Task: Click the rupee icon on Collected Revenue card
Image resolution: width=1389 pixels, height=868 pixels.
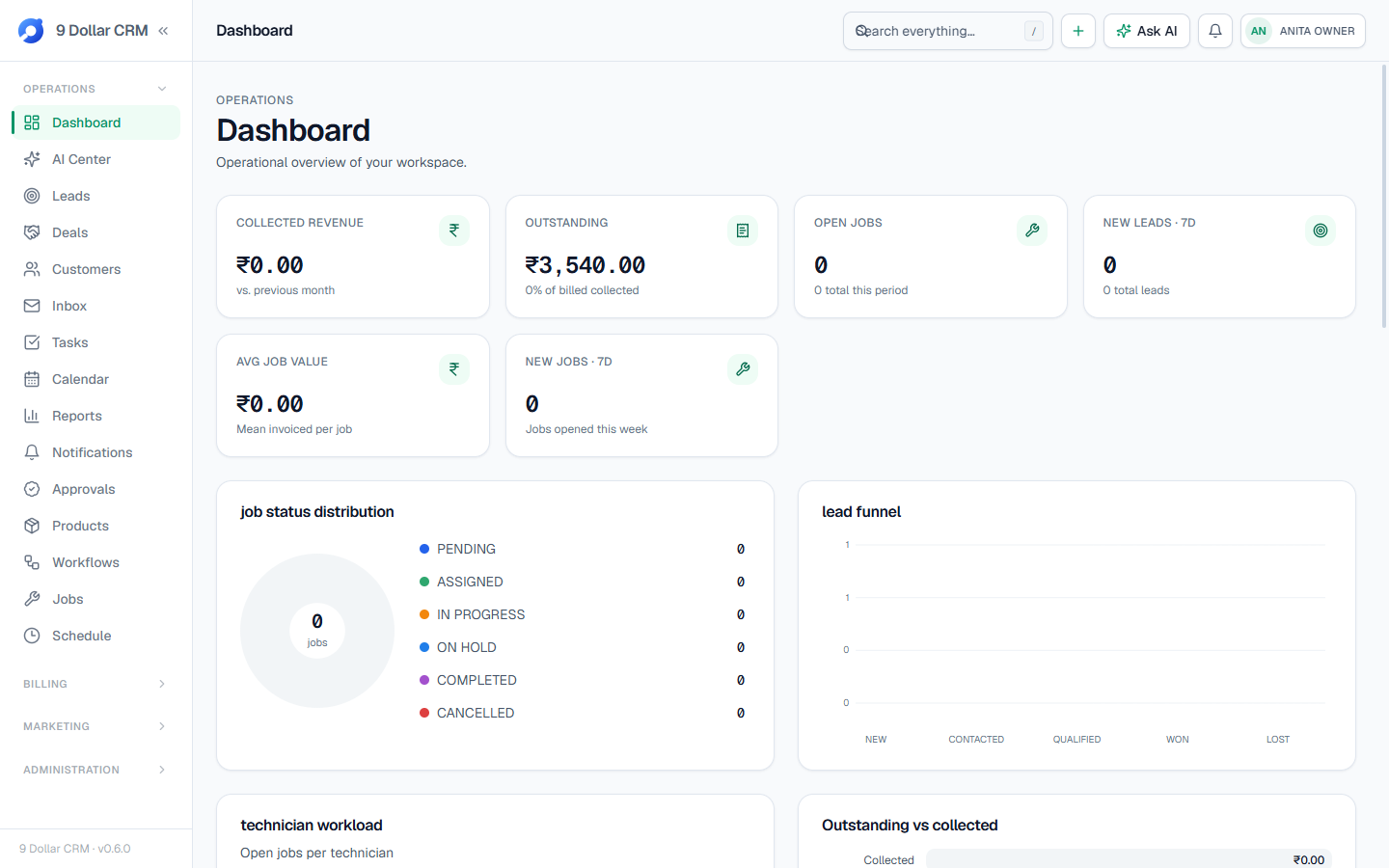Action: tap(454, 231)
